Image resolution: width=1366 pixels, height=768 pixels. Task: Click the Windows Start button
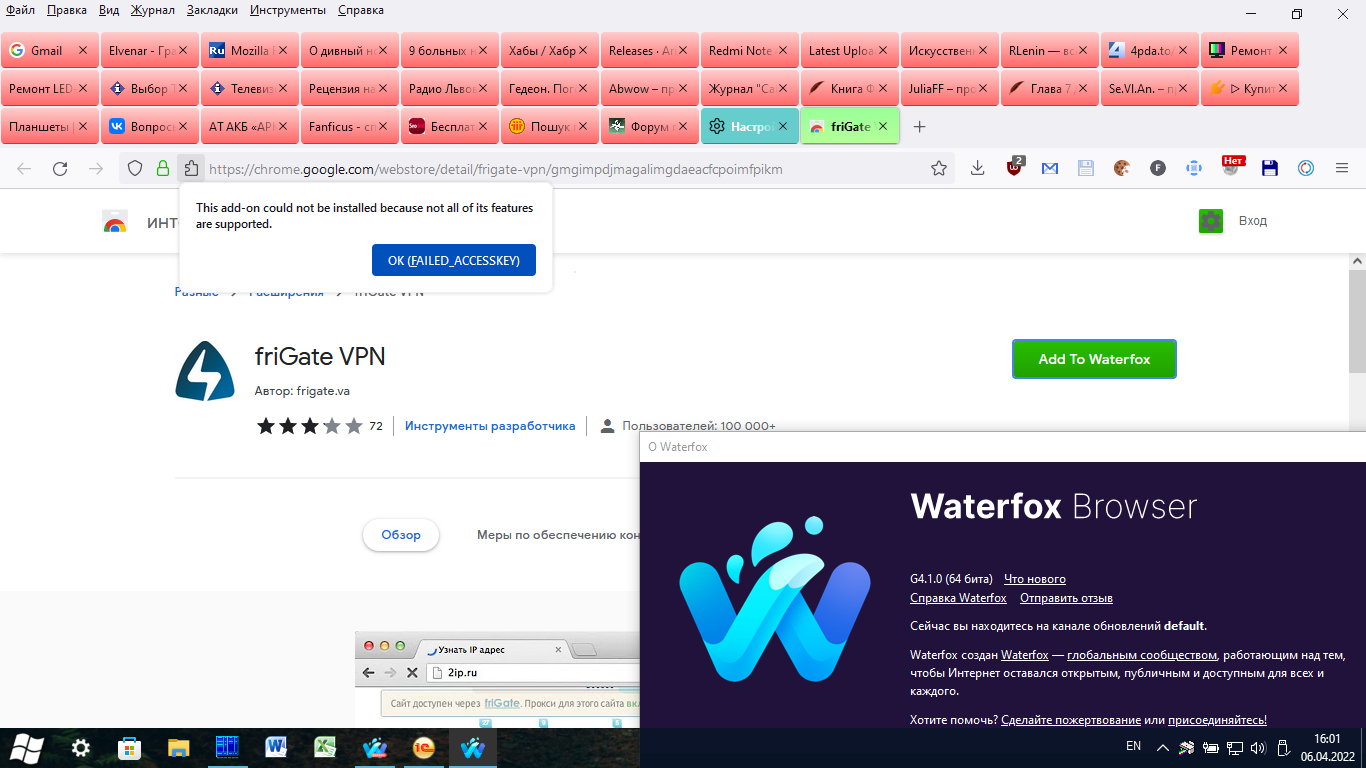27,747
